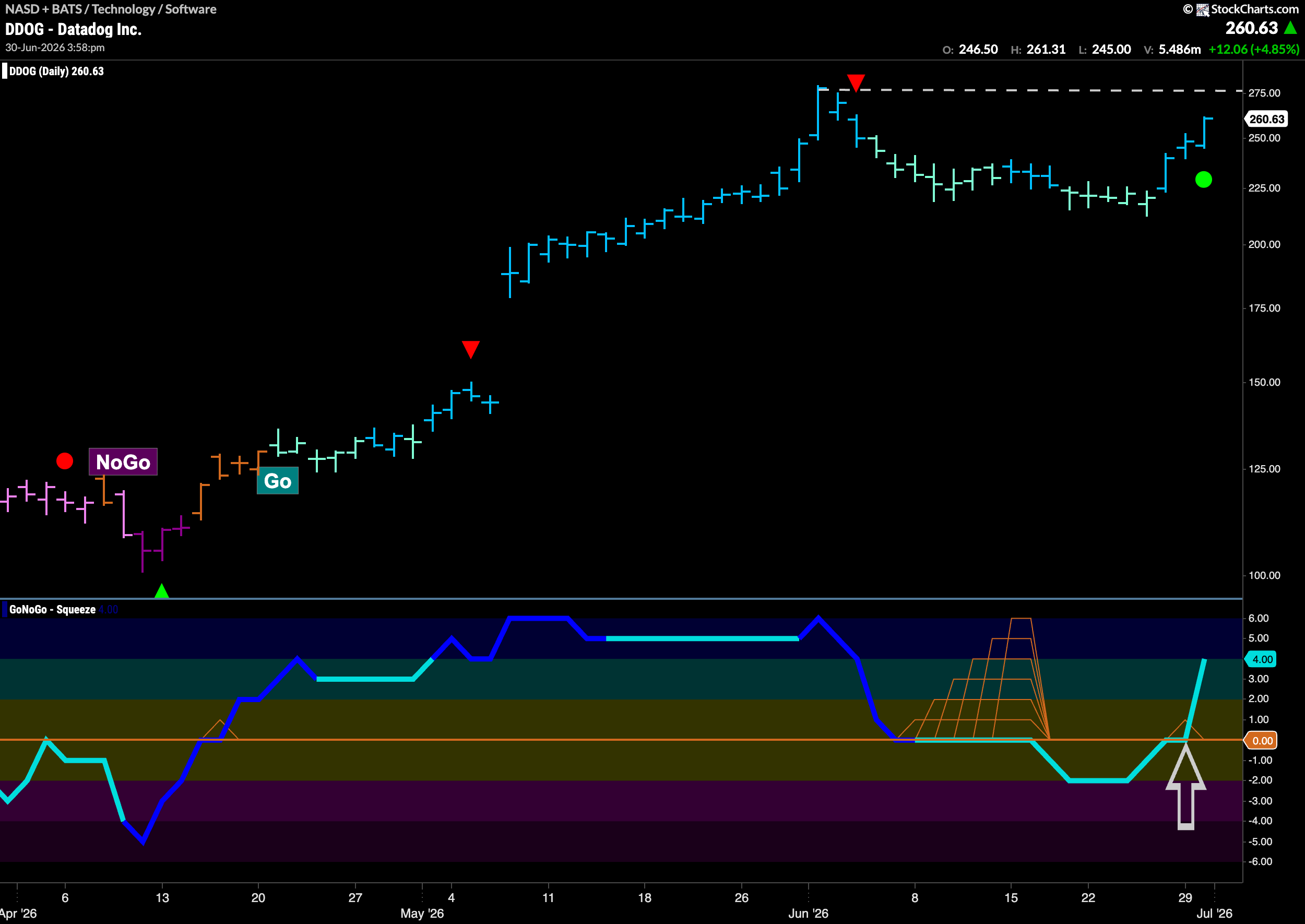1305x924 pixels.
Task: Click the DDOG (Daily) 260.63 legend
Action: [56, 71]
